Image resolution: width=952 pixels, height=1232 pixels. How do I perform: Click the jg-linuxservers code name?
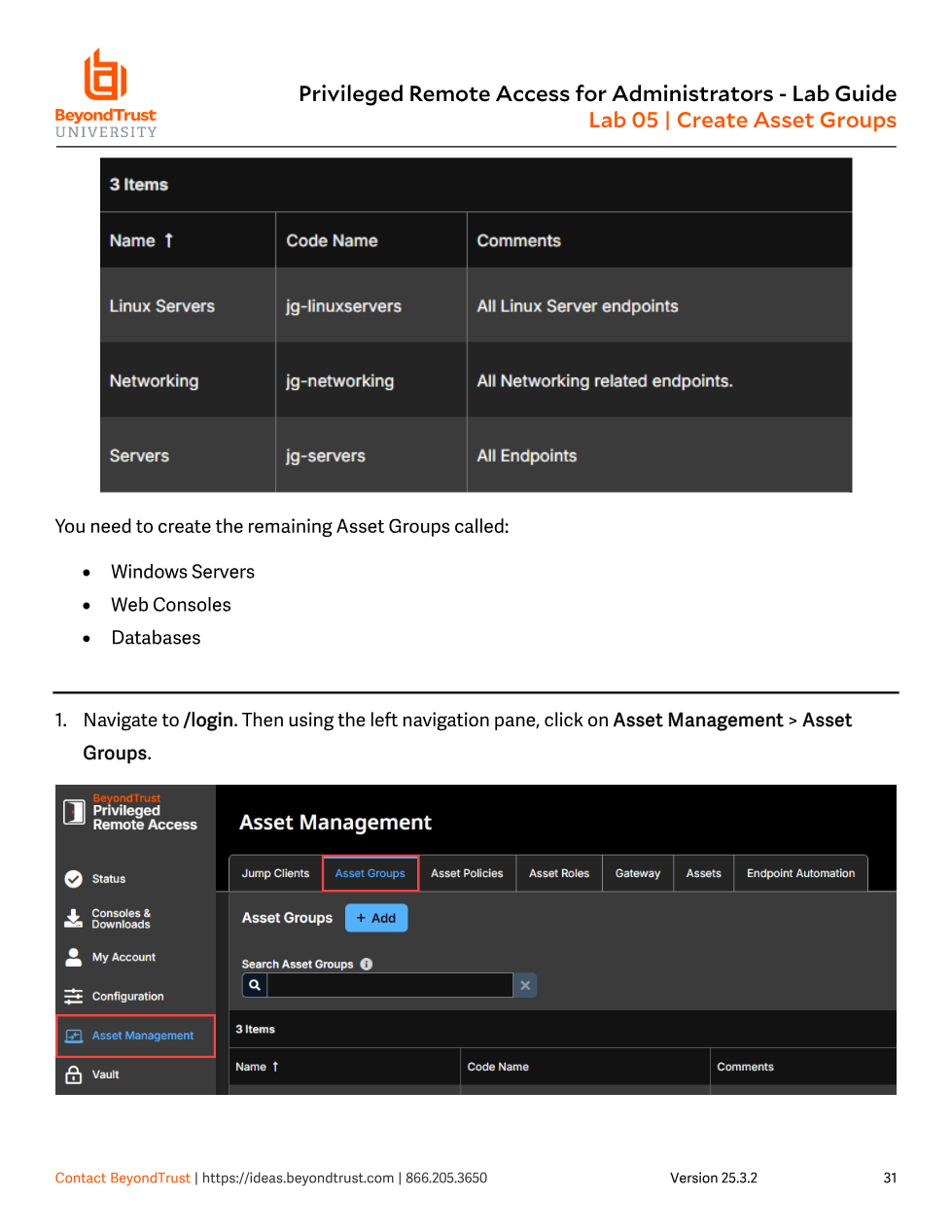point(343,305)
